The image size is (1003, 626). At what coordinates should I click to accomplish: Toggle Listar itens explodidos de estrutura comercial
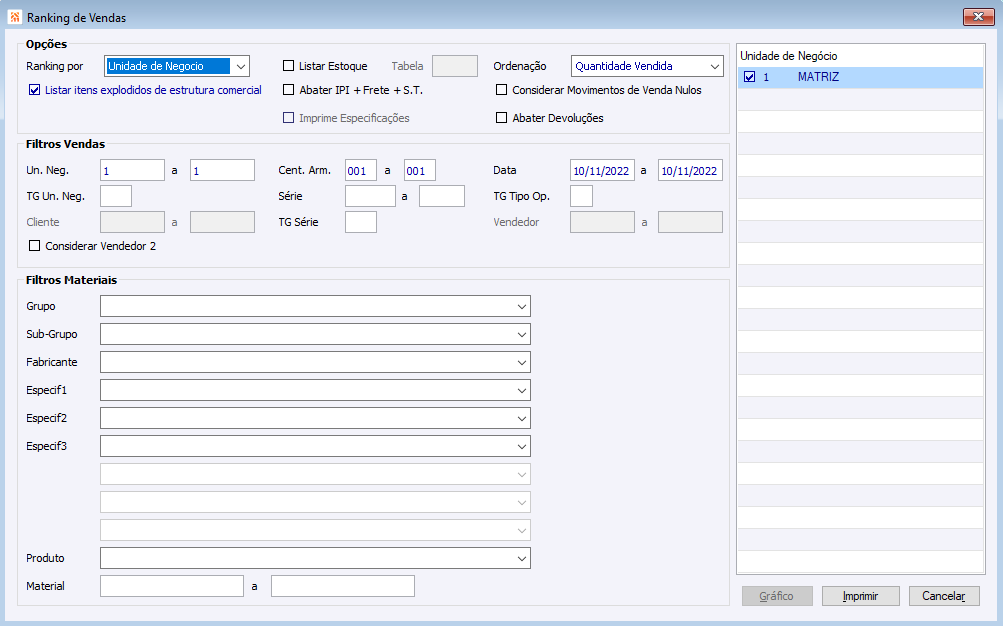click(x=35, y=90)
